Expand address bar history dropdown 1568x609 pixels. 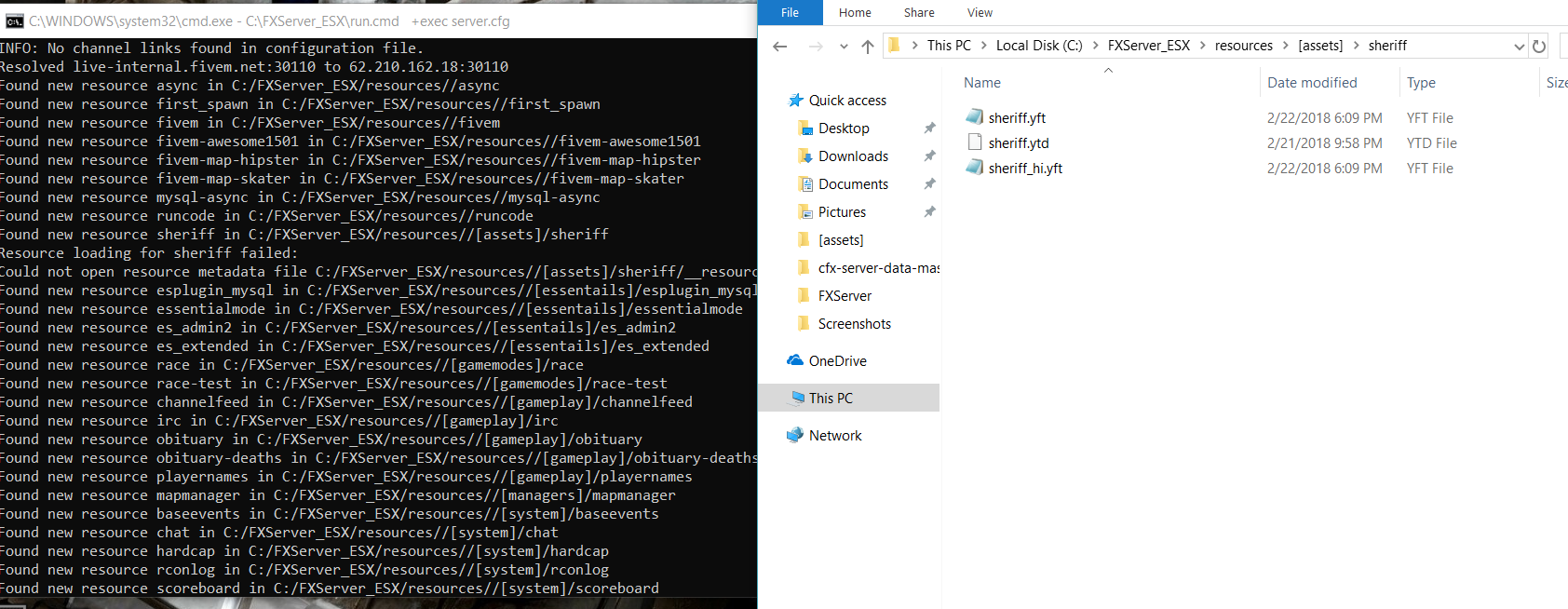point(1519,46)
